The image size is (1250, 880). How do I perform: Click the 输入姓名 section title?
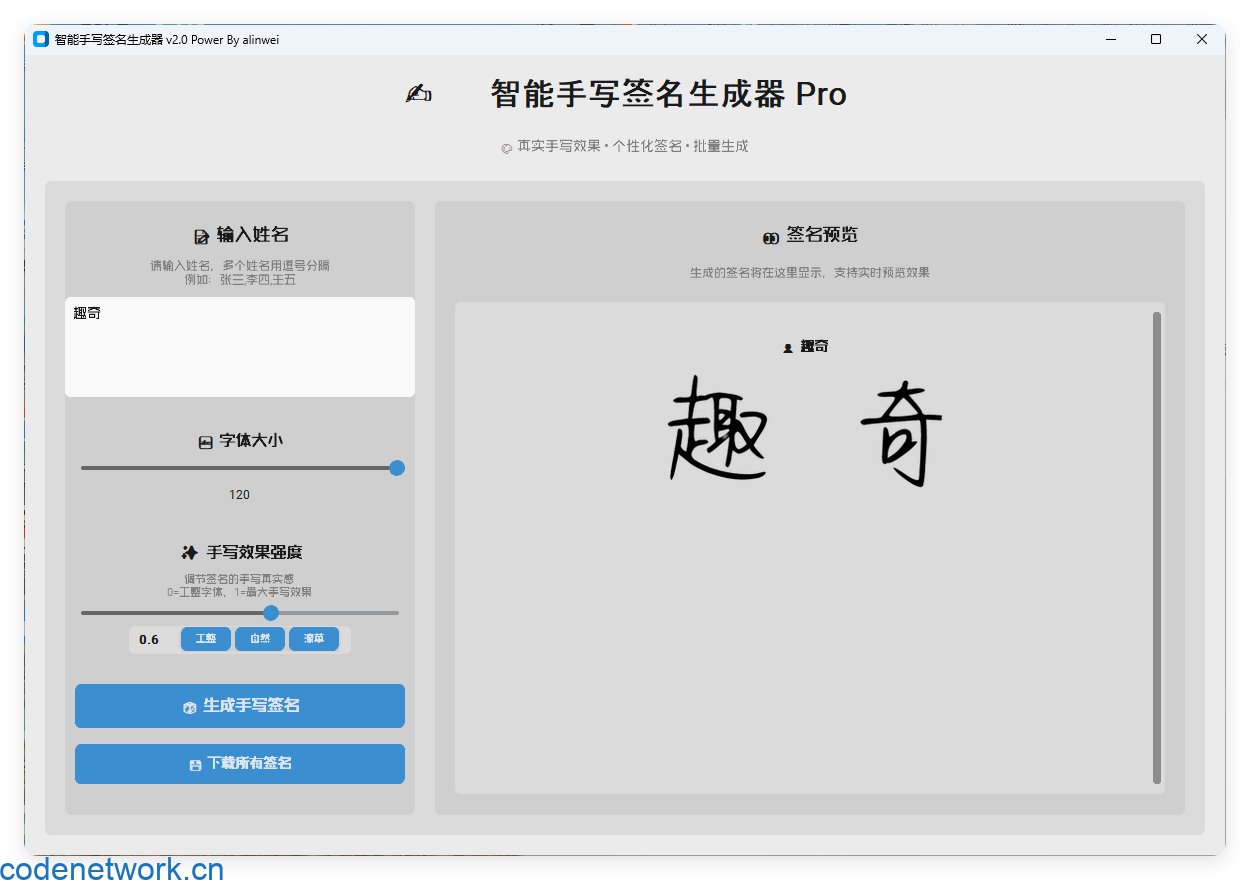coord(253,235)
